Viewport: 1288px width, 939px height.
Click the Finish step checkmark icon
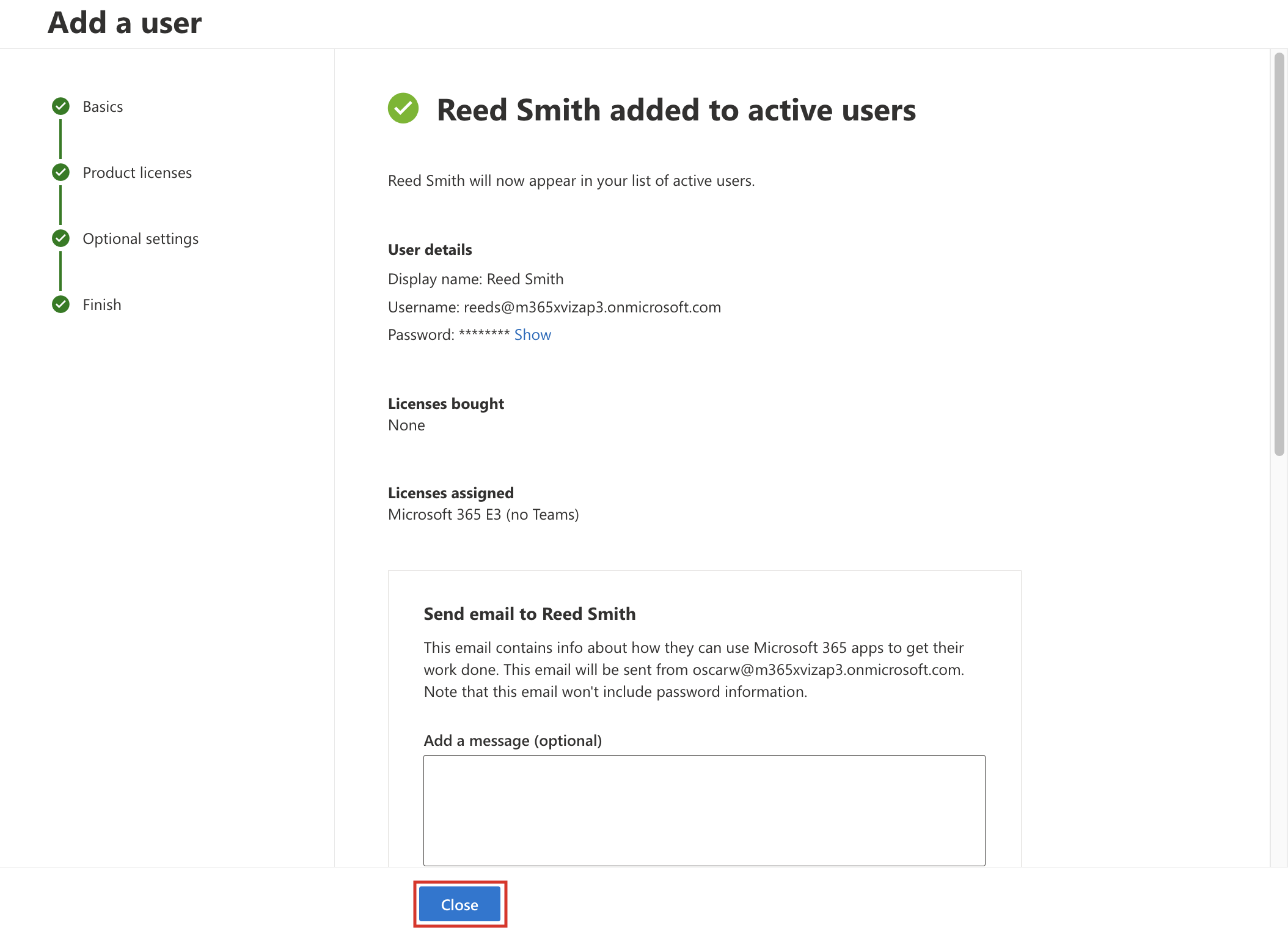[60, 304]
